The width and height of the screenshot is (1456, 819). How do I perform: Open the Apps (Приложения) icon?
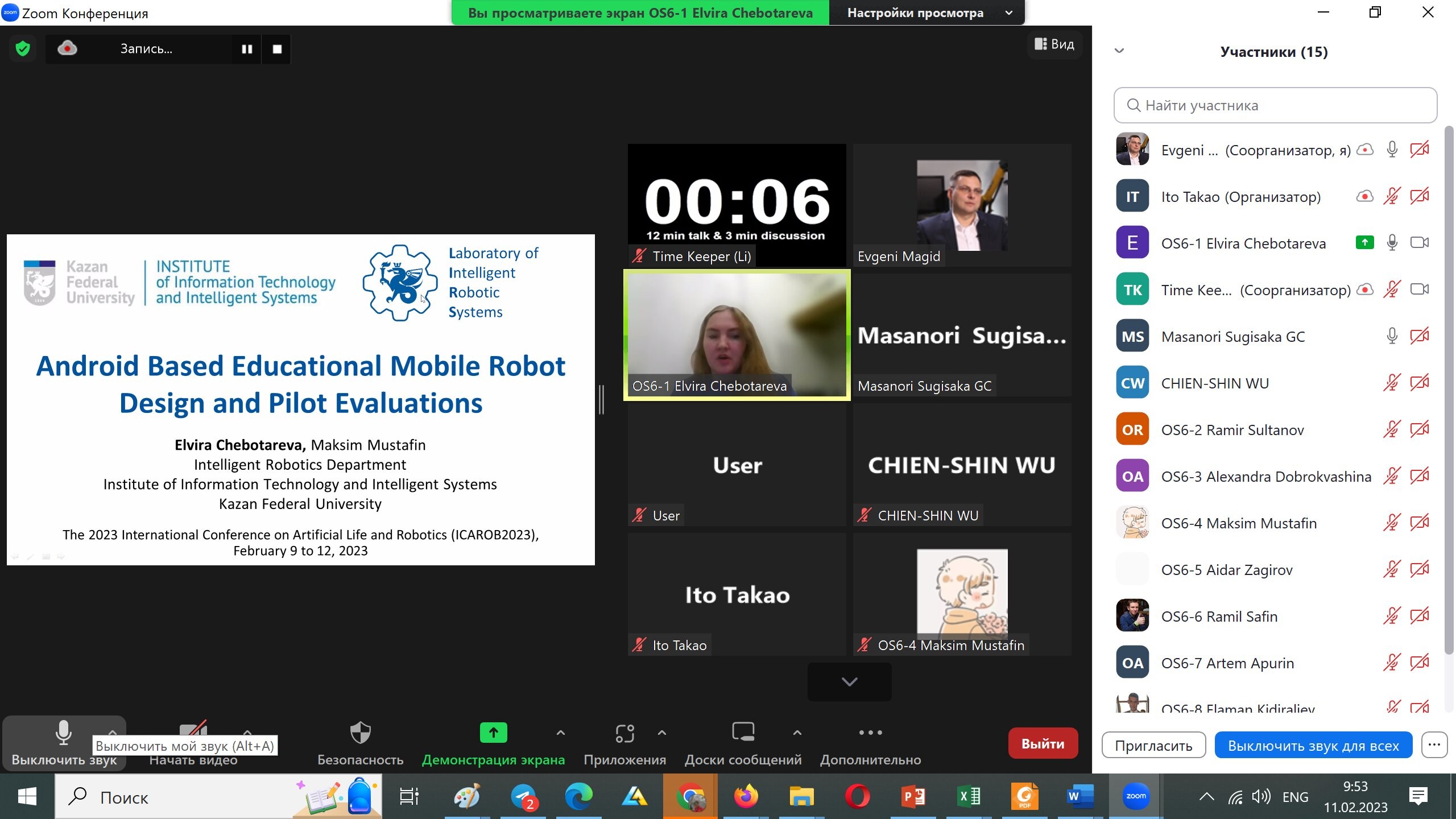pyautogui.click(x=624, y=734)
